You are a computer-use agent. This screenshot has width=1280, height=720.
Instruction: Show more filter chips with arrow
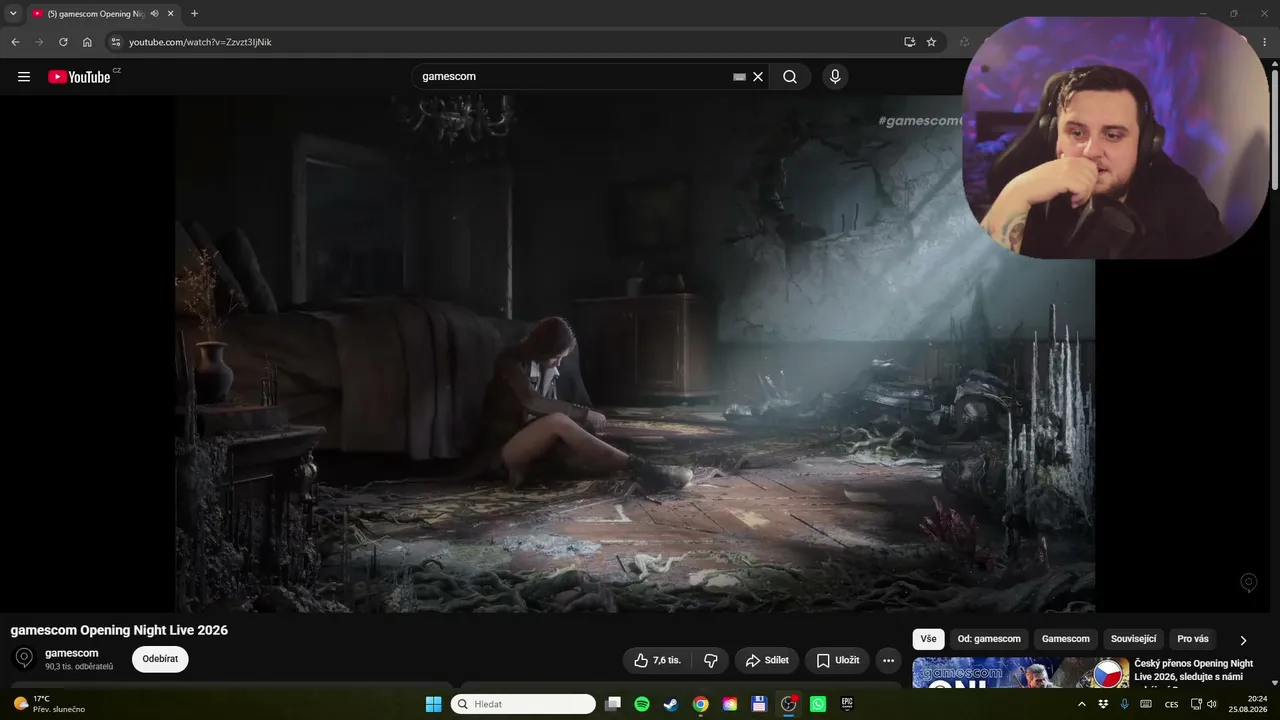[x=1243, y=640]
